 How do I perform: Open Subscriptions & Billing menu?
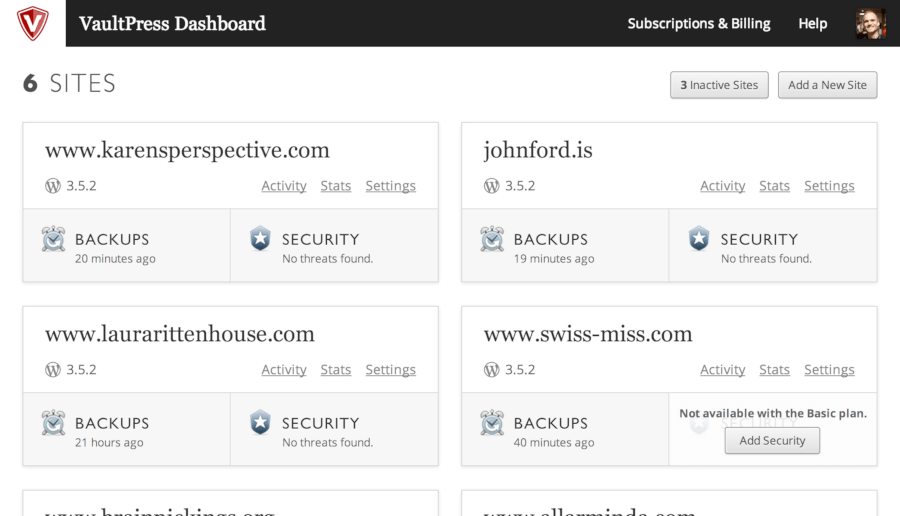tap(698, 23)
